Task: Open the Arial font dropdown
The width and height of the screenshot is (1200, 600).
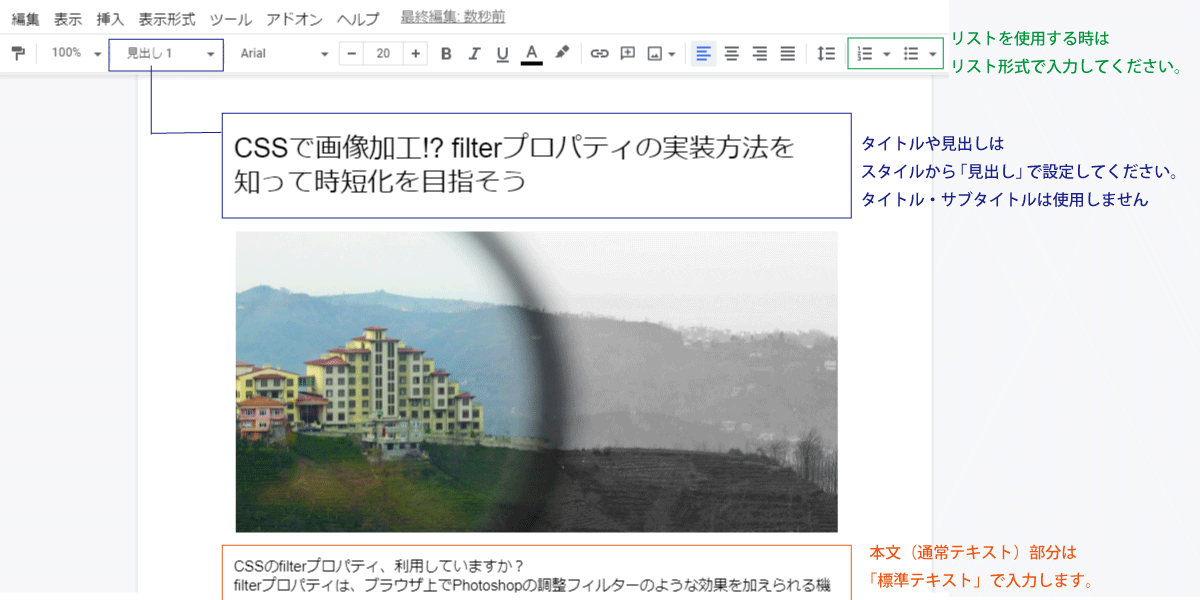Action: (284, 54)
